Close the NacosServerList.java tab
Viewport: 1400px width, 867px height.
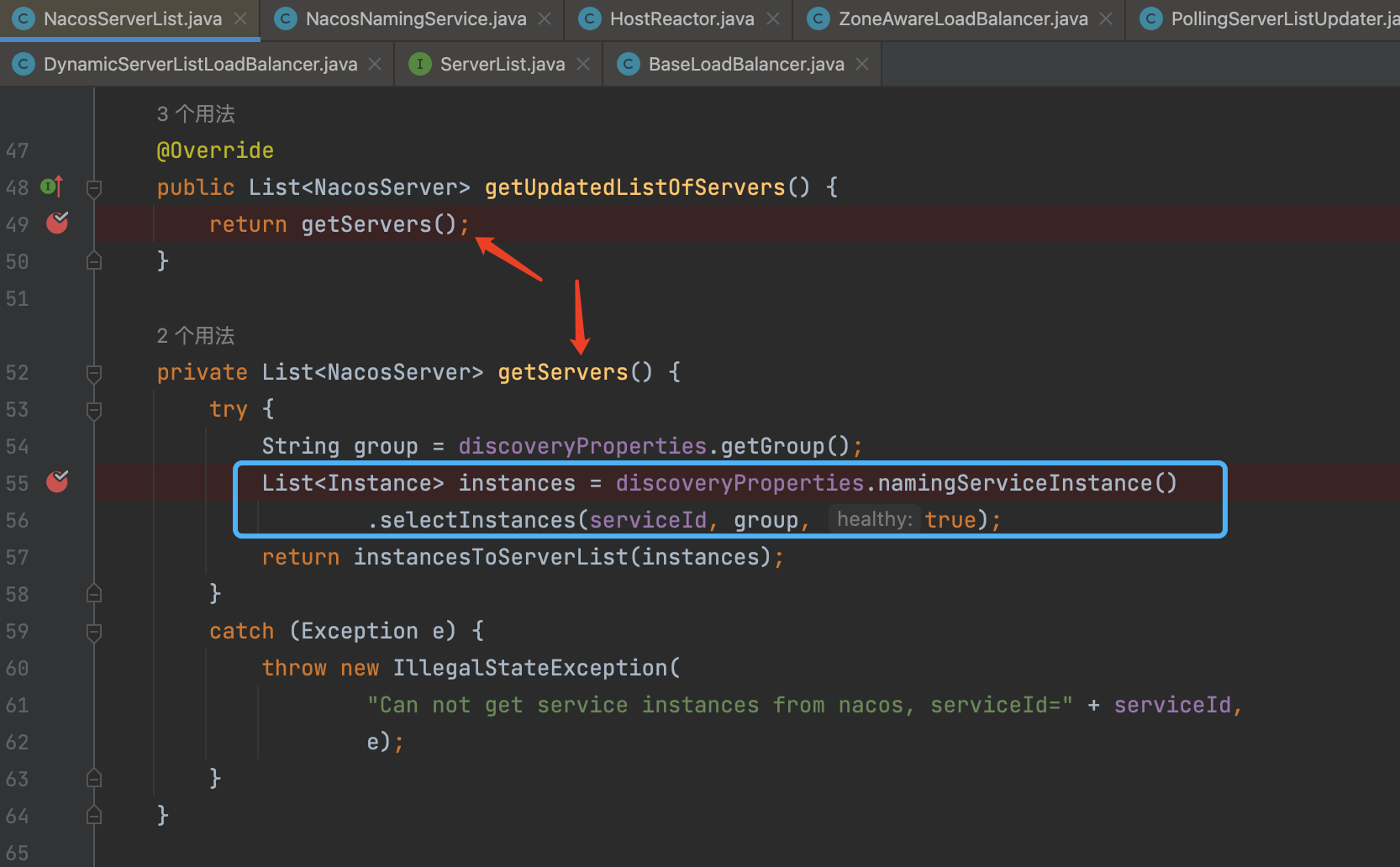point(240,18)
